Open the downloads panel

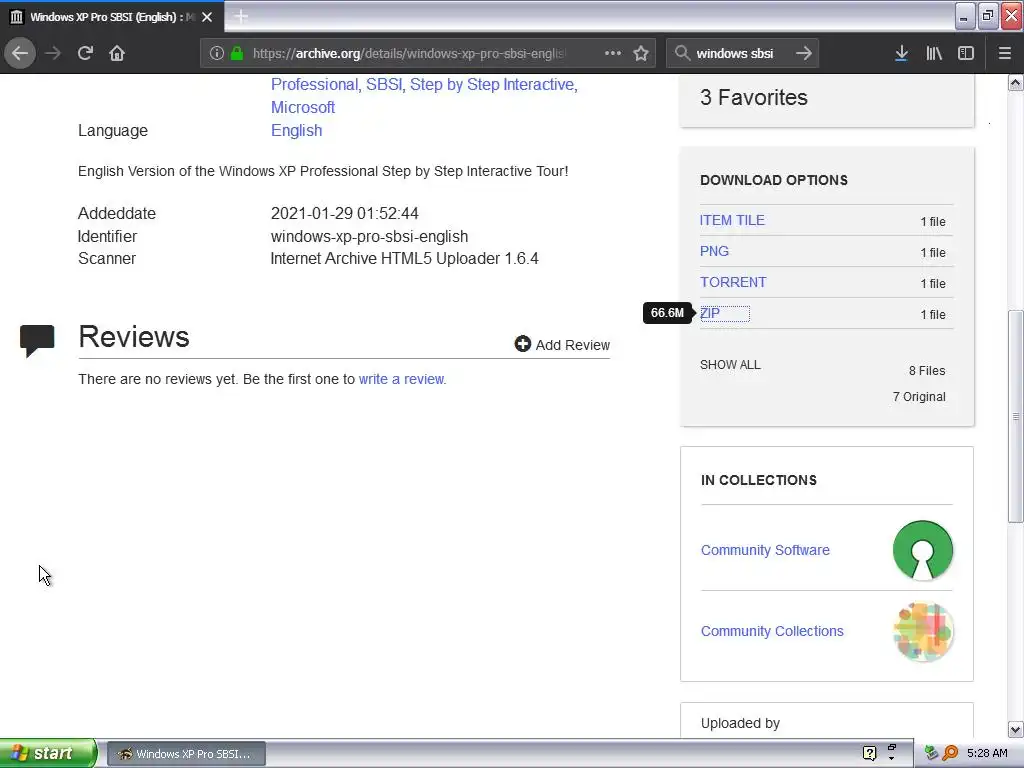(901, 53)
